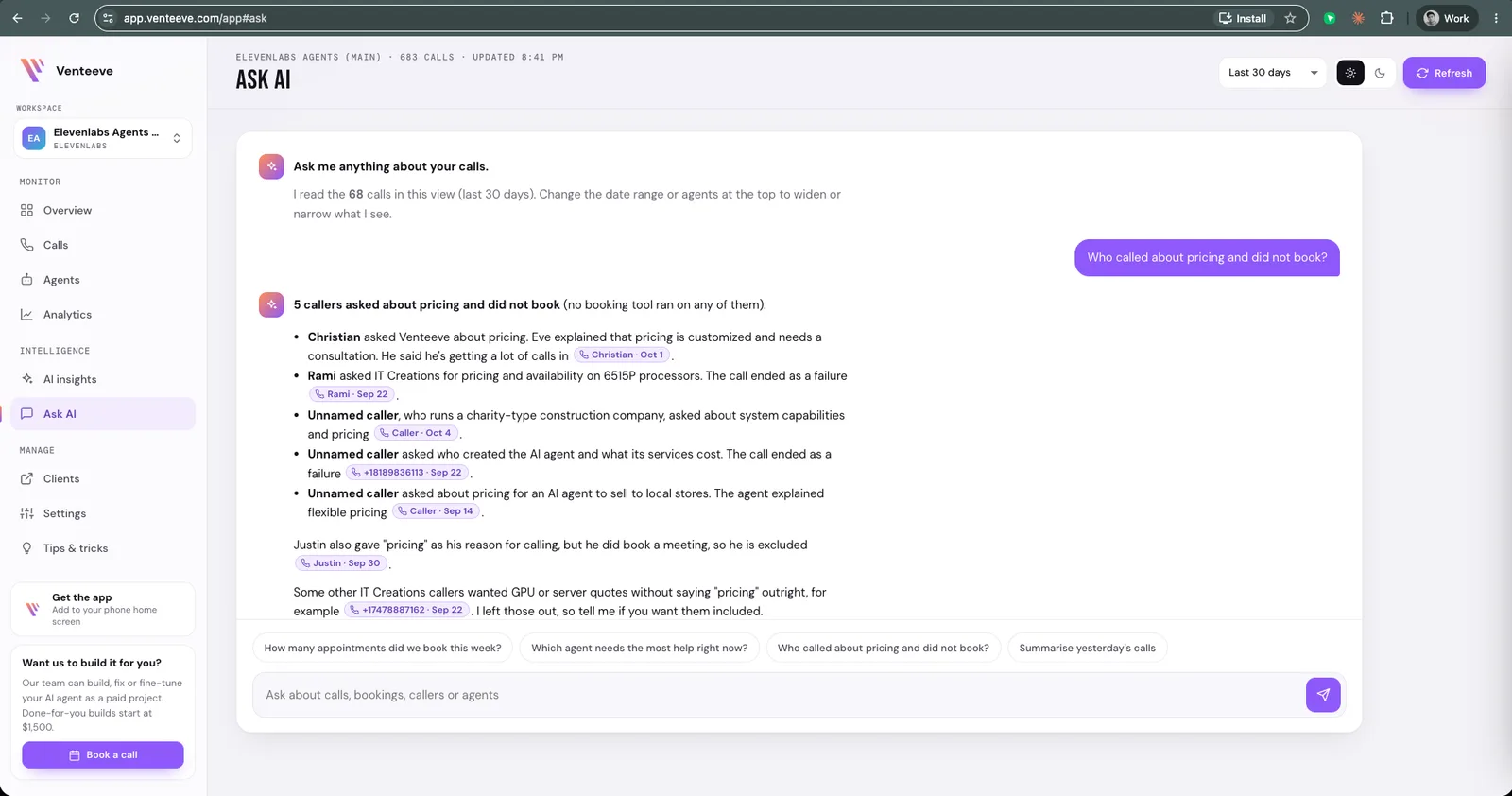Open AI insights in sidebar

coord(102,379)
